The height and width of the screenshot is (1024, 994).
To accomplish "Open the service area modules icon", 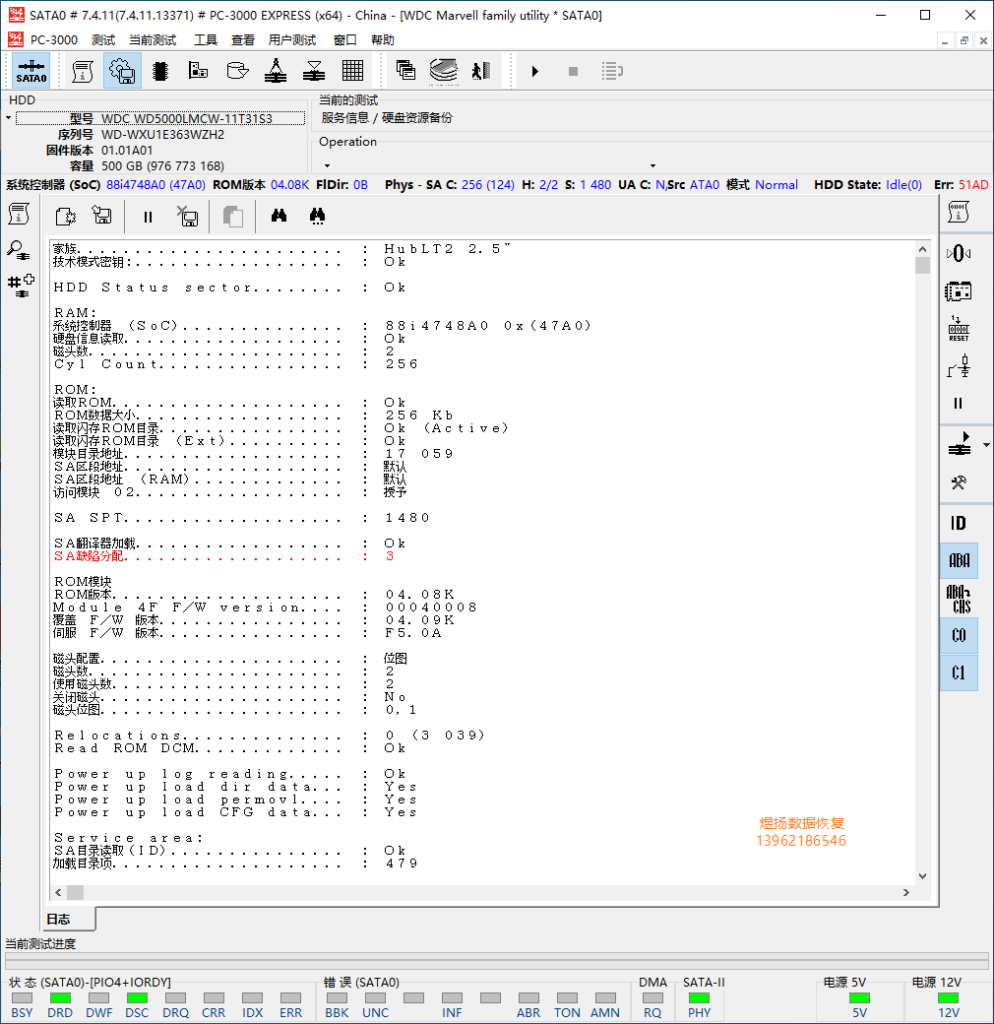I will pos(198,71).
